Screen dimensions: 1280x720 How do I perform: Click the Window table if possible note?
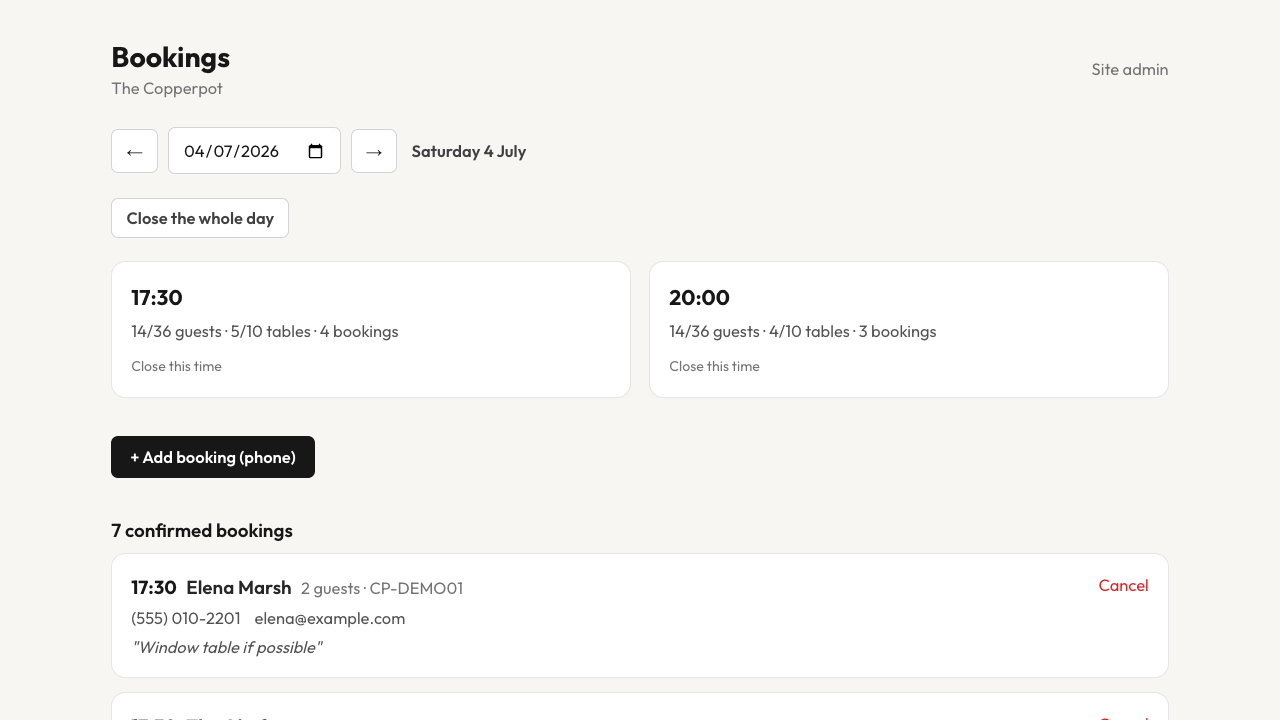tap(227, 647)
